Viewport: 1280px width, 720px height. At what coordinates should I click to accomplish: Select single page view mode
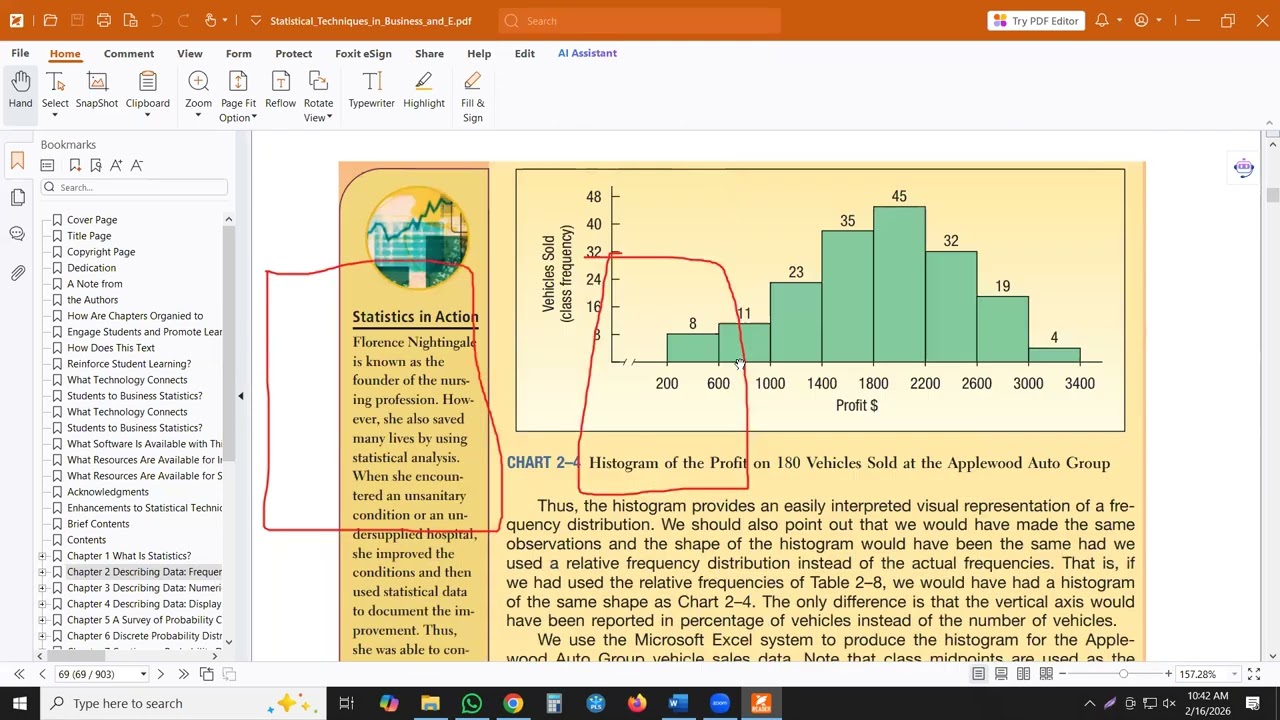[x=978, y=674]
